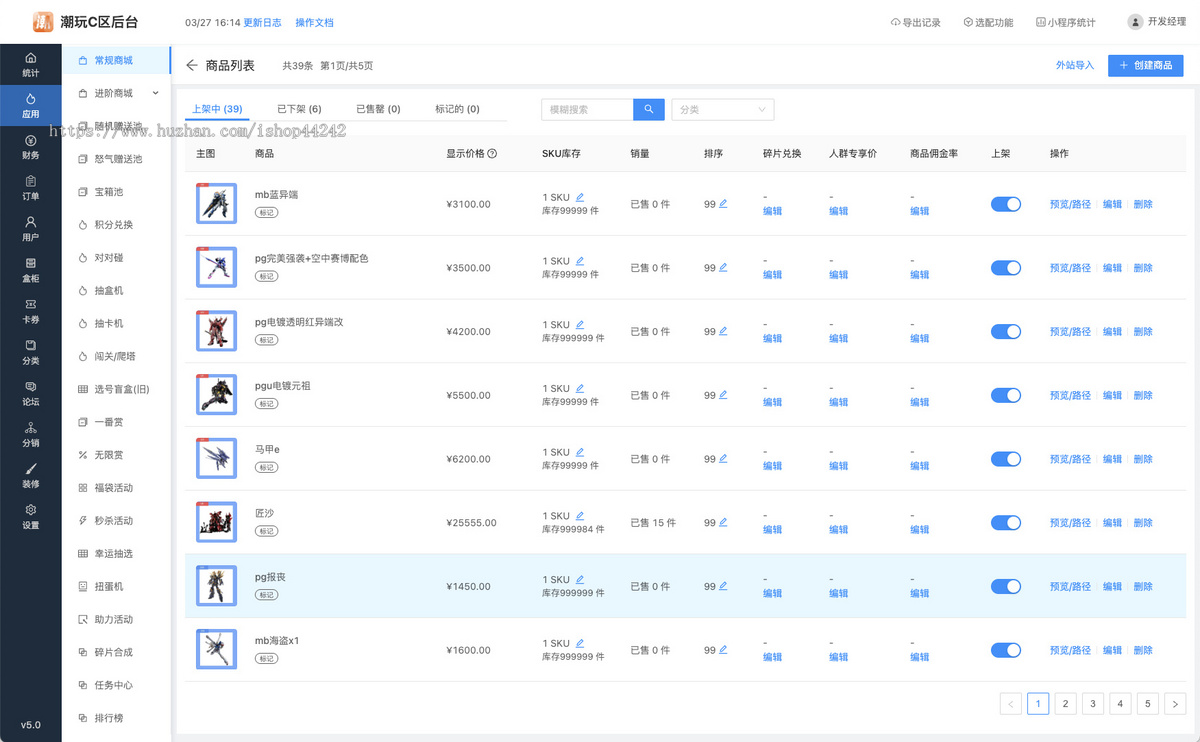Edit SKU pencil icon for 匠沙

[x=580, y=516]
